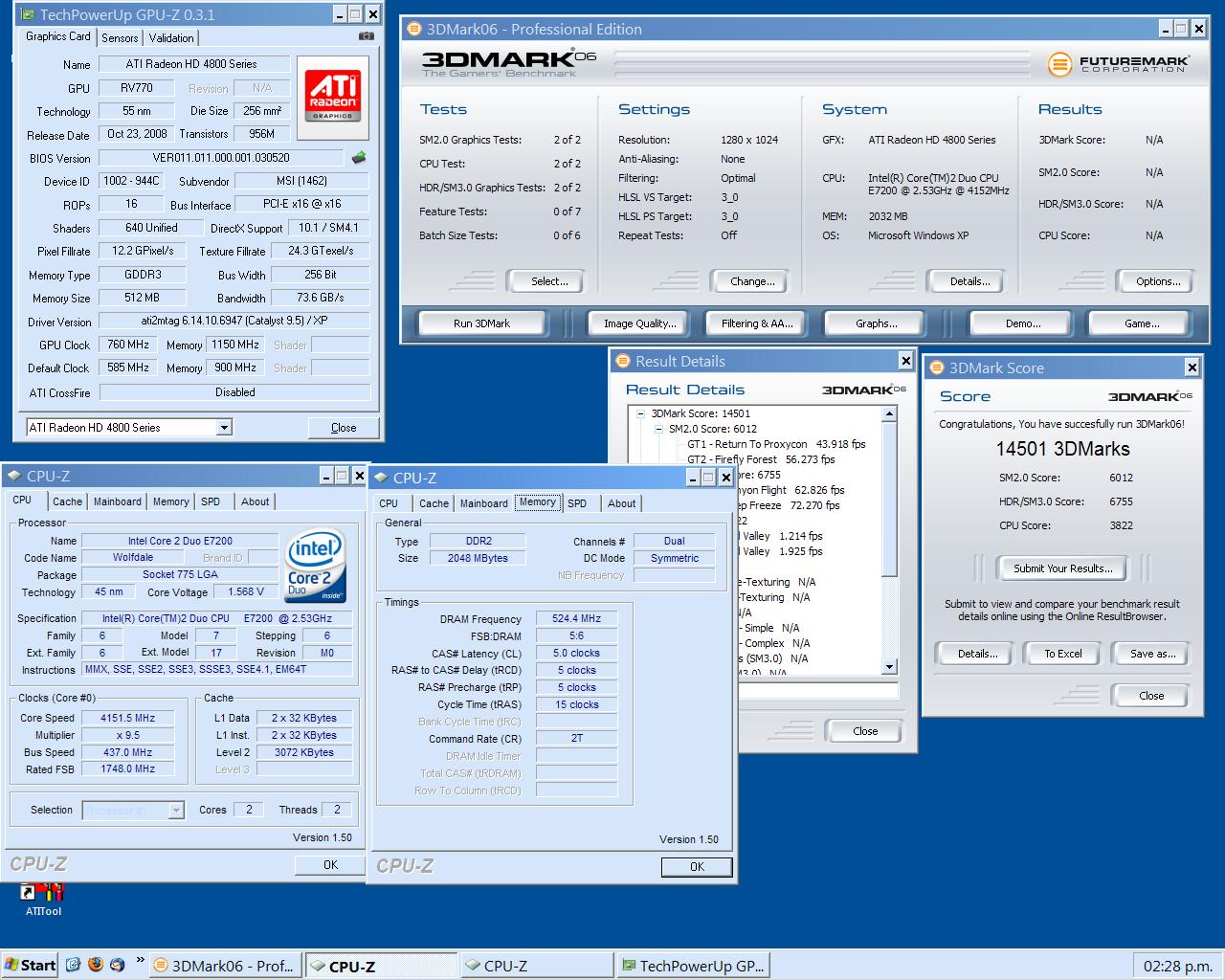The width and height of the screenshot is (1225, 980).
Task: Click the 14501 3DMarks score text
Action: point(1062,449)
